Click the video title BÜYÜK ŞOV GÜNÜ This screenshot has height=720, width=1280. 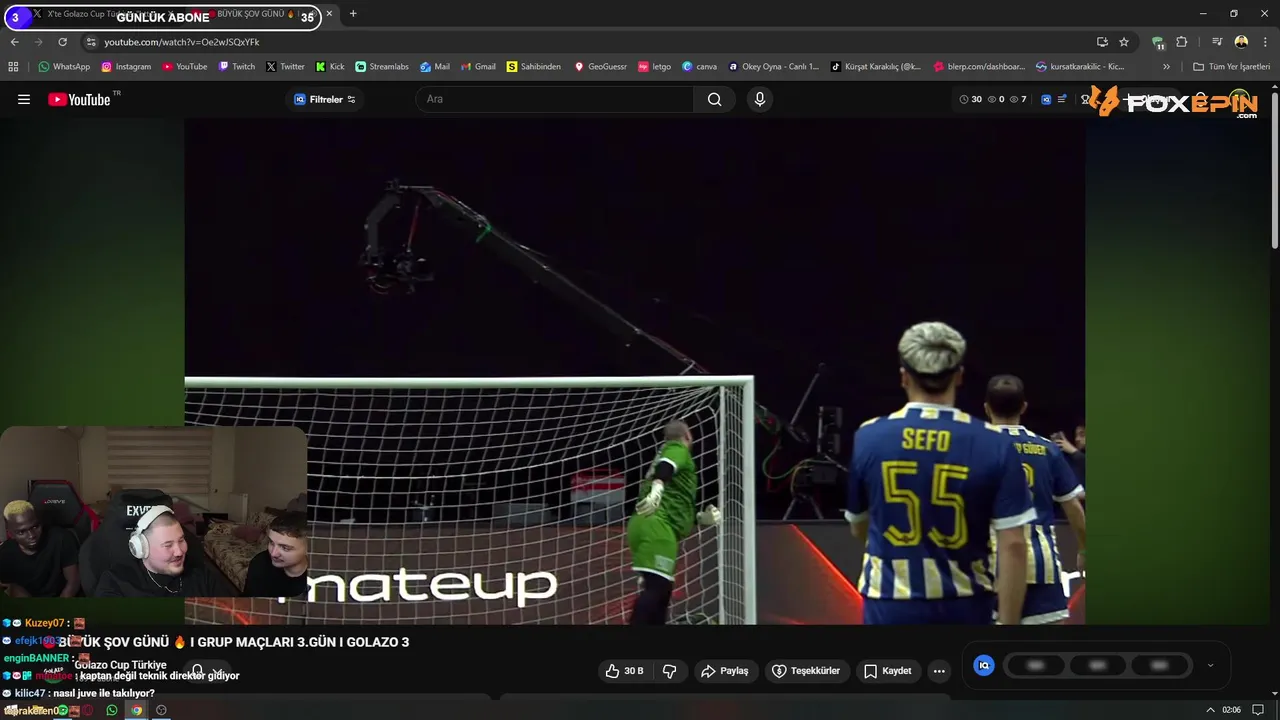[233, 642]
